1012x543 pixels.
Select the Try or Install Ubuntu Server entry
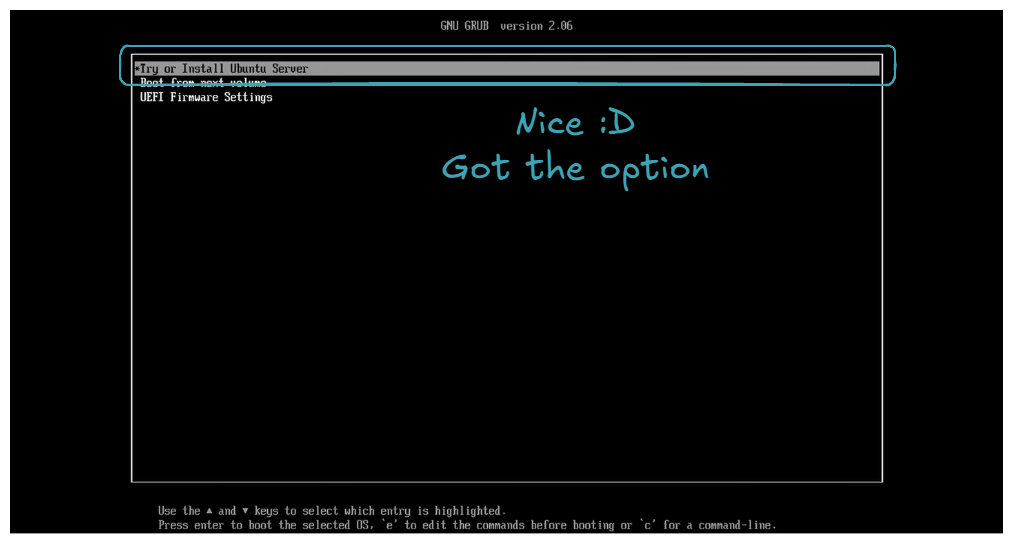[x=224, y=69]
